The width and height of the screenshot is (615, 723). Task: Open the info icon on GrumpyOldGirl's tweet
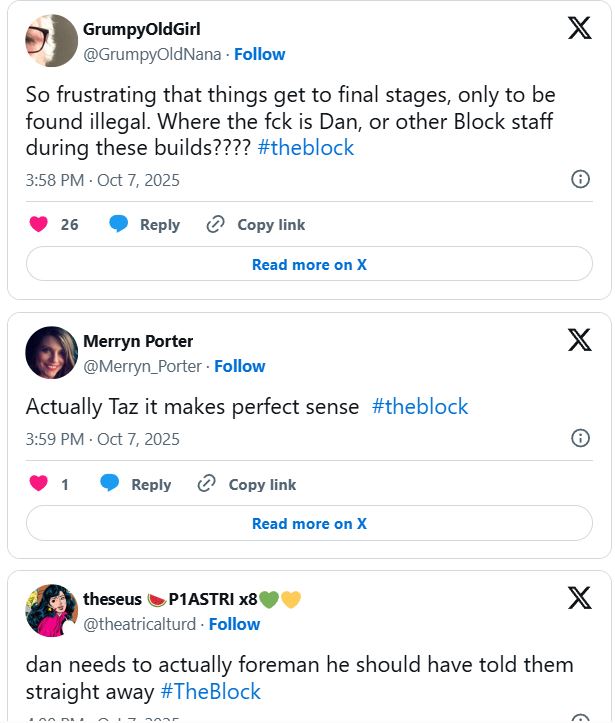[x=579, y=179]
